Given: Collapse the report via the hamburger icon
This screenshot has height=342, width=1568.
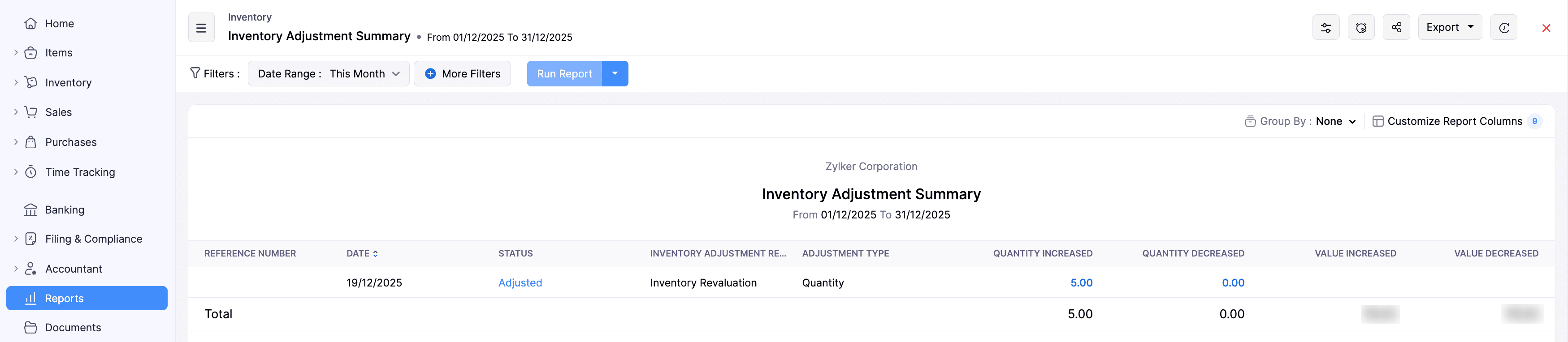Looking at the screenshot, I should 201,27.
